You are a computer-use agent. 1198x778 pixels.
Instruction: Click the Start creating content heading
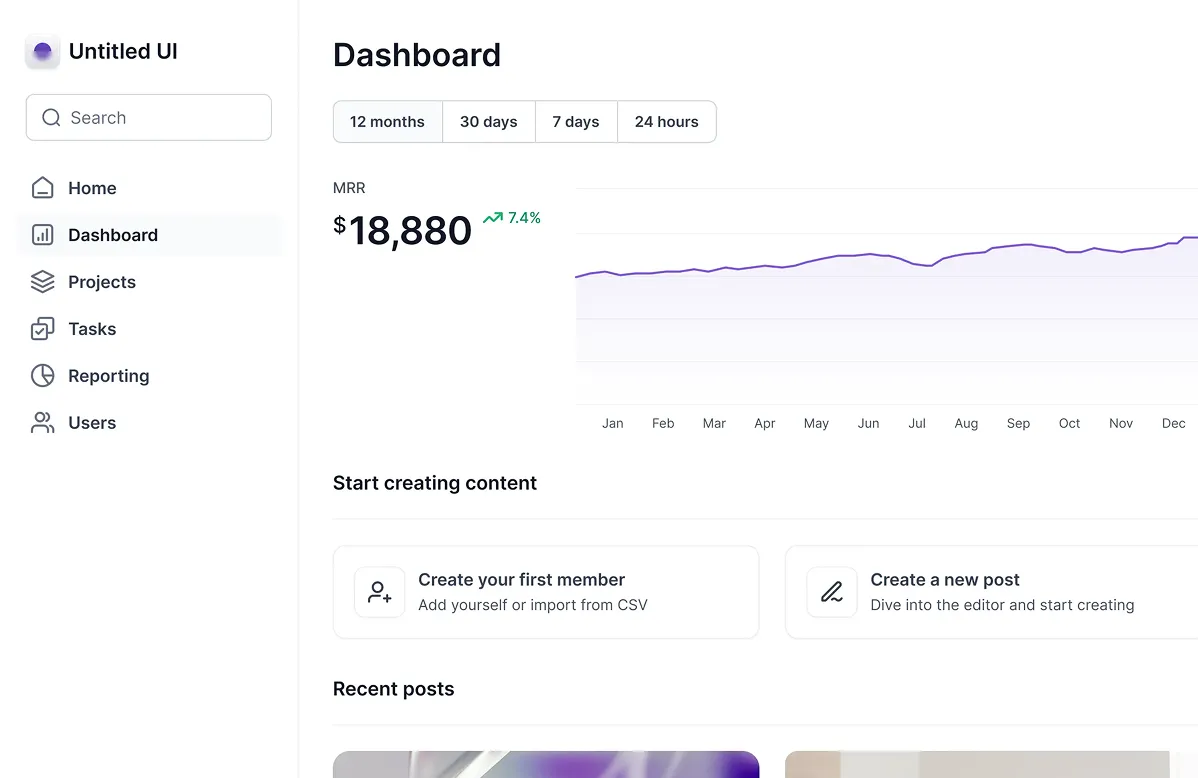click(x=435, y=483)
